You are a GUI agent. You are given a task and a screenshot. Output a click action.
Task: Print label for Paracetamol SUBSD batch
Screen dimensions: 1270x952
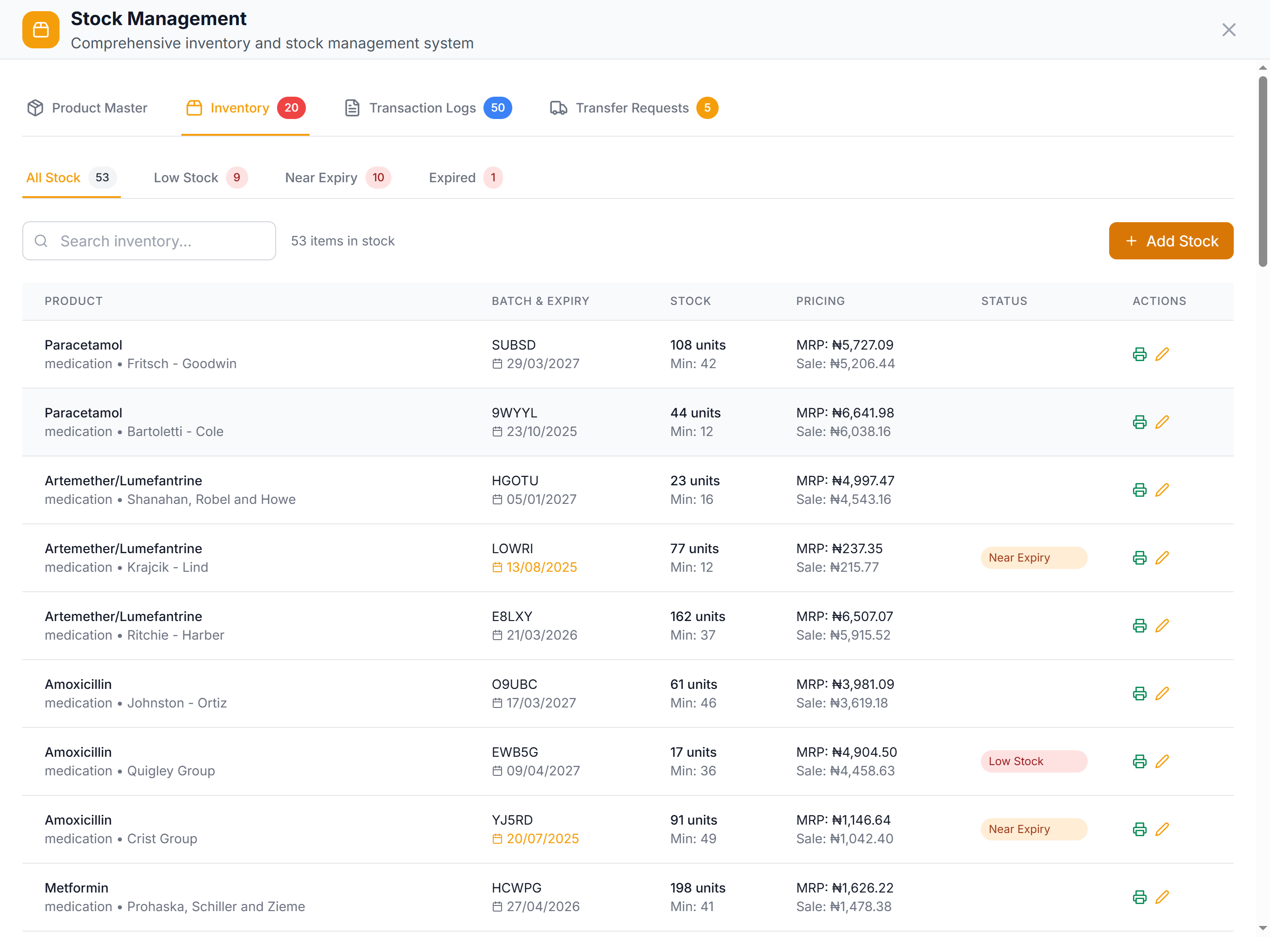[x=1139, y=354]
